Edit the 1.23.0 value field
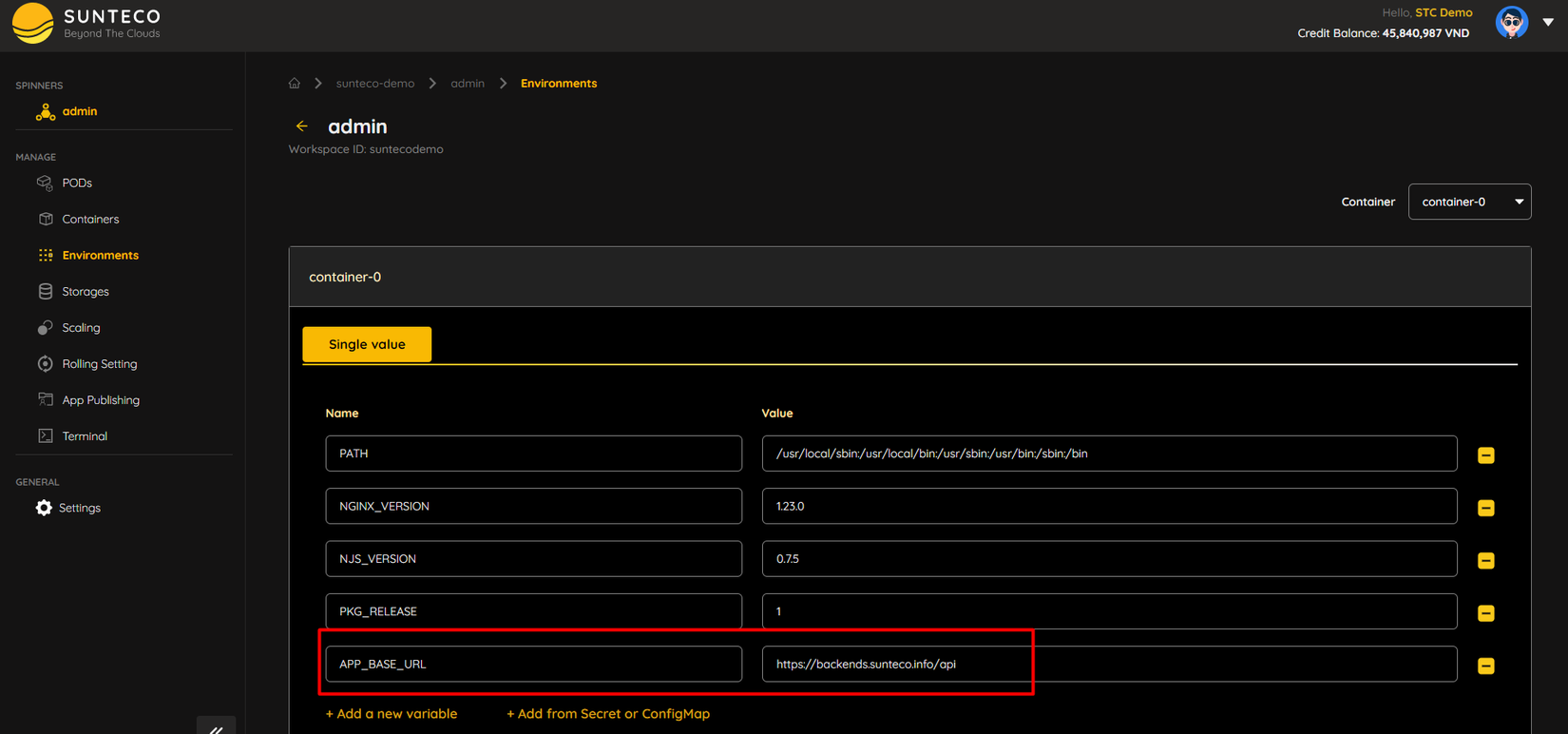 pos(1109,506)
